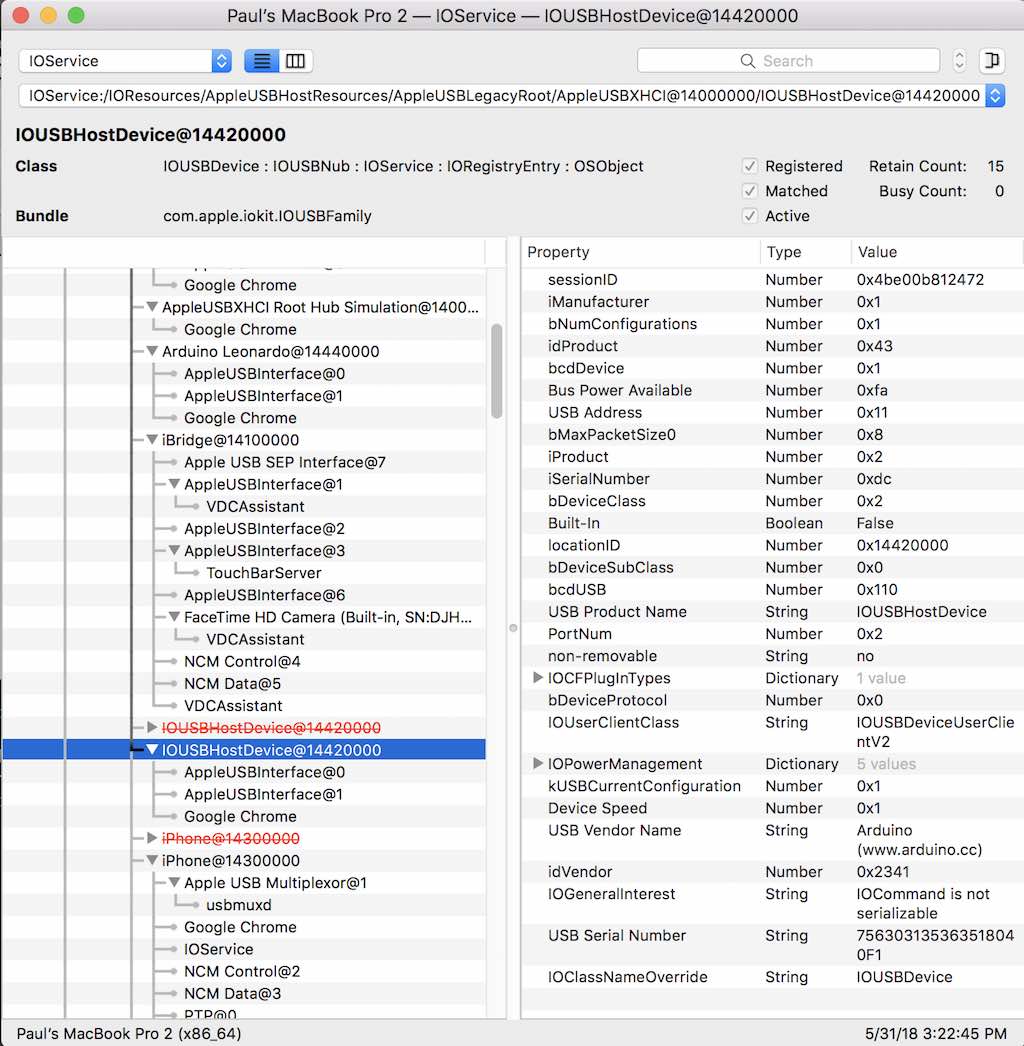Select the Built-In boolean row

772,523
